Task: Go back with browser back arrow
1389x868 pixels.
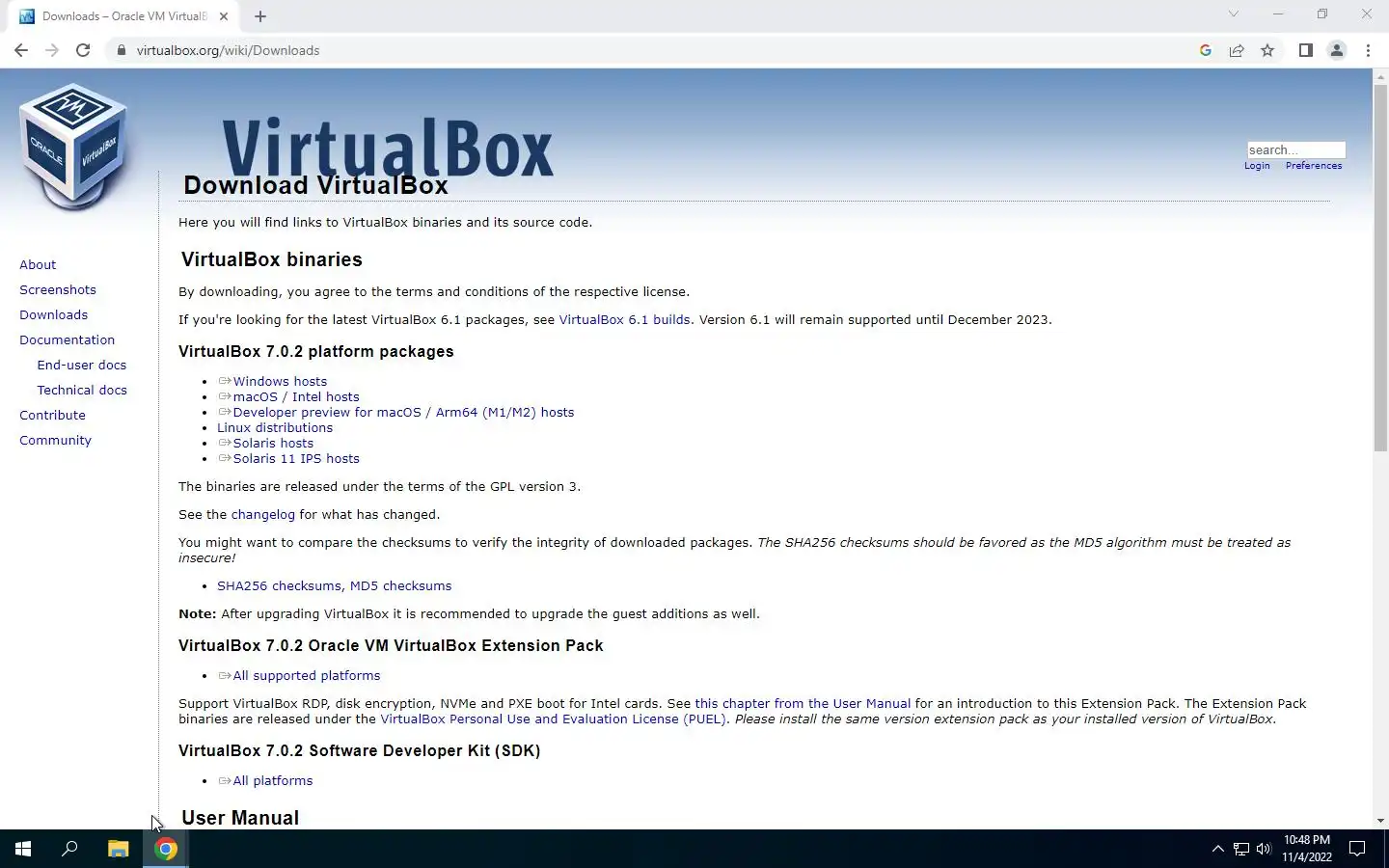Action: (21, 50)
